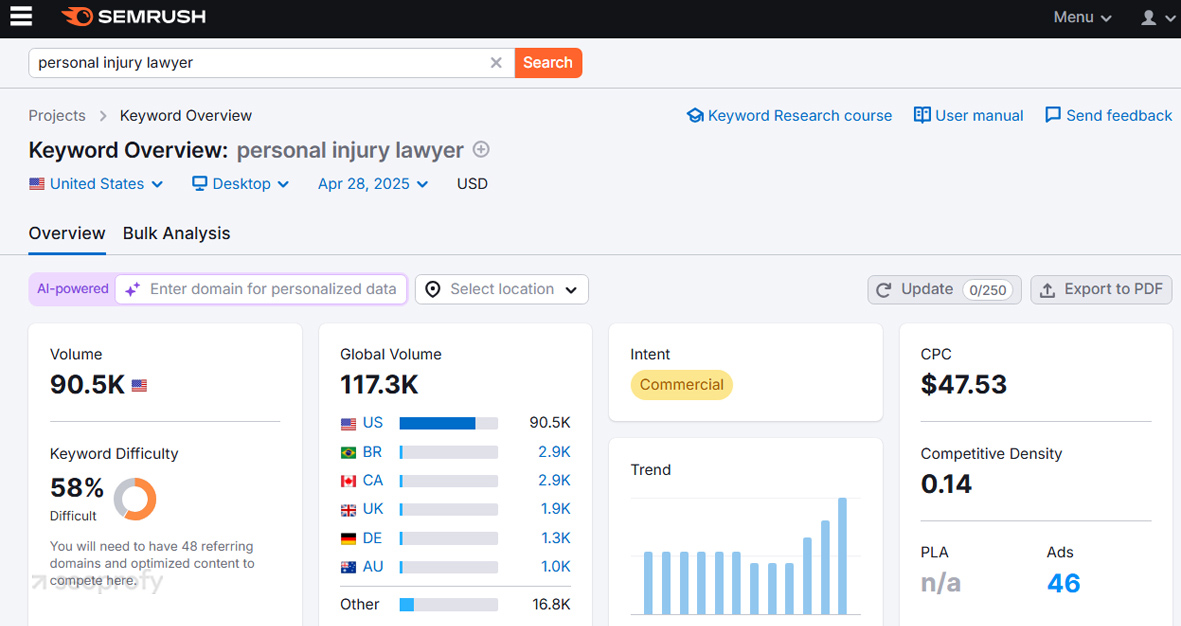The height and width of the screenshot is (626, 1181).
Task: Click the Update button
Action: [x=944, y=289]
